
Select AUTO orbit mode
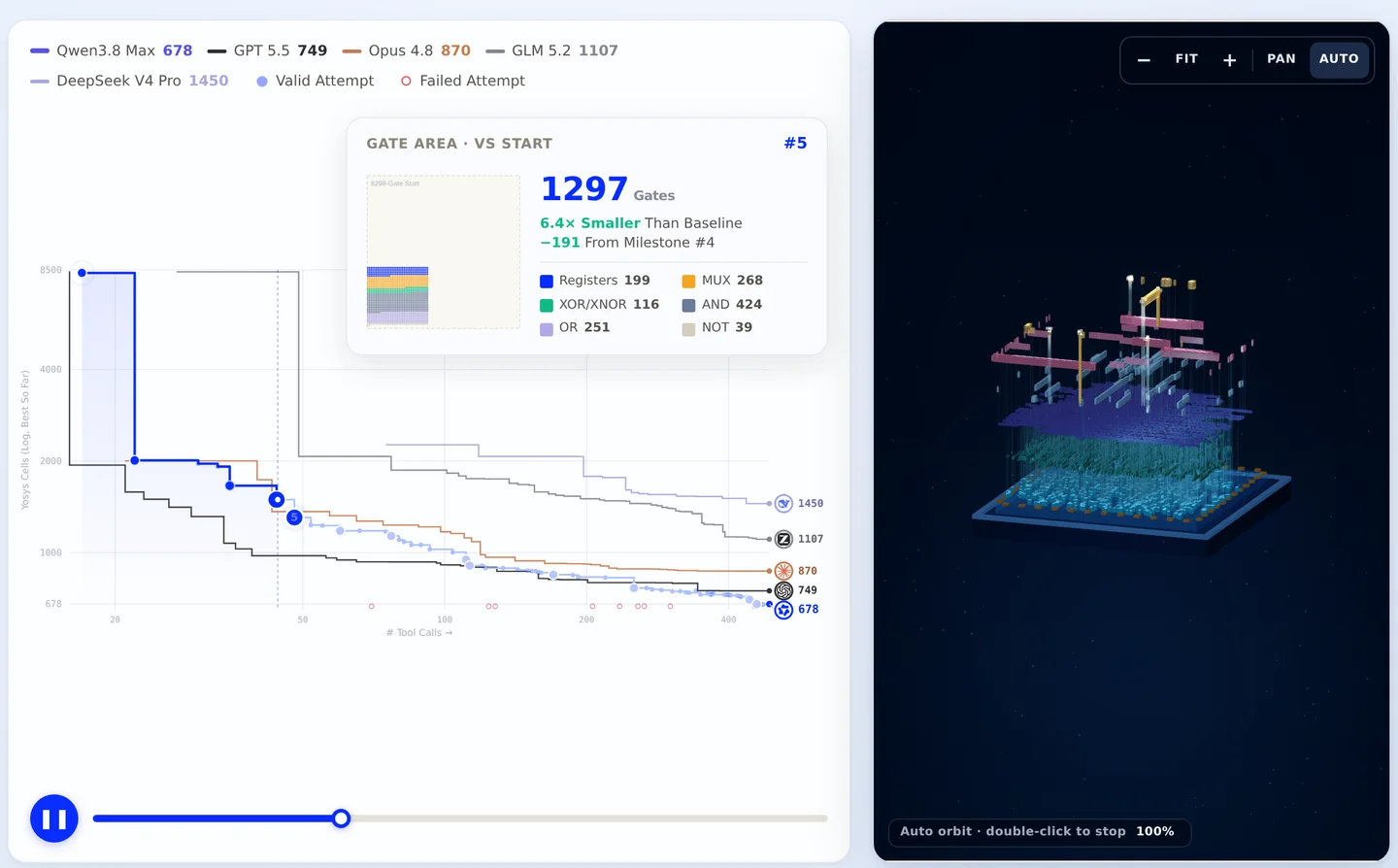tap(1339, 59)
